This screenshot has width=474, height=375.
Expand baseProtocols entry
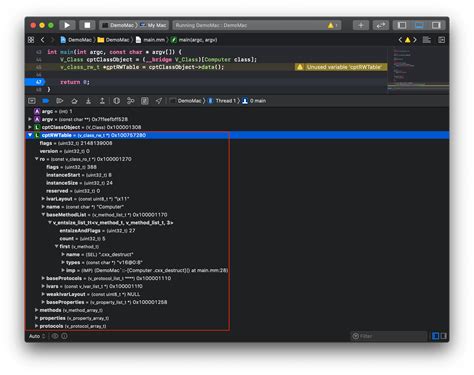click(43, 278)
